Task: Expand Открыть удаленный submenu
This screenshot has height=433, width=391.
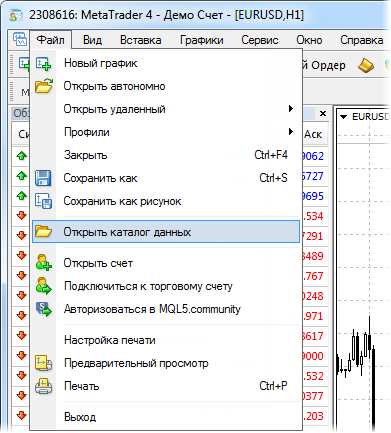Action: click(x=166, y=109)
